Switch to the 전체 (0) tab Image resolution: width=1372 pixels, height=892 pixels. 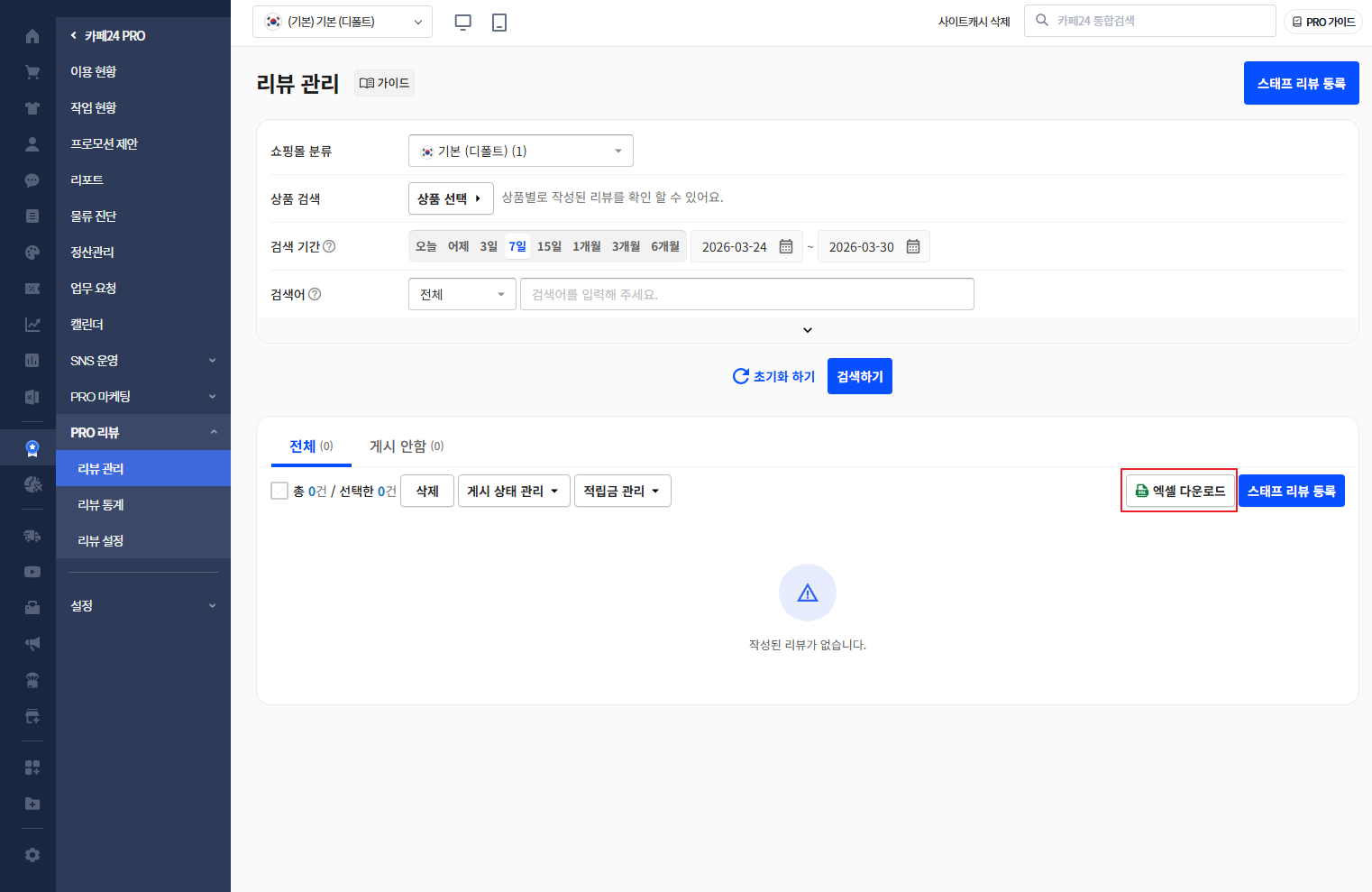311,446
